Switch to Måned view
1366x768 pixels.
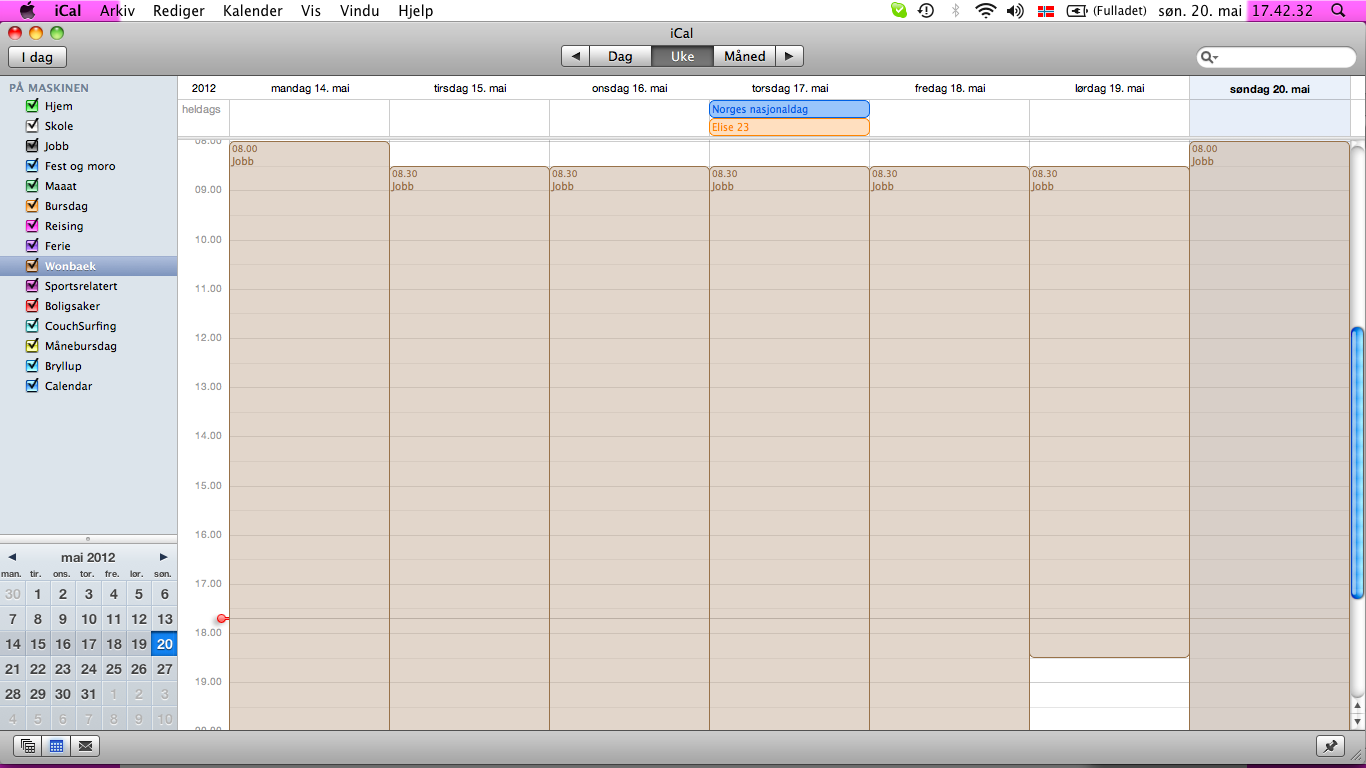pos(745,56)
